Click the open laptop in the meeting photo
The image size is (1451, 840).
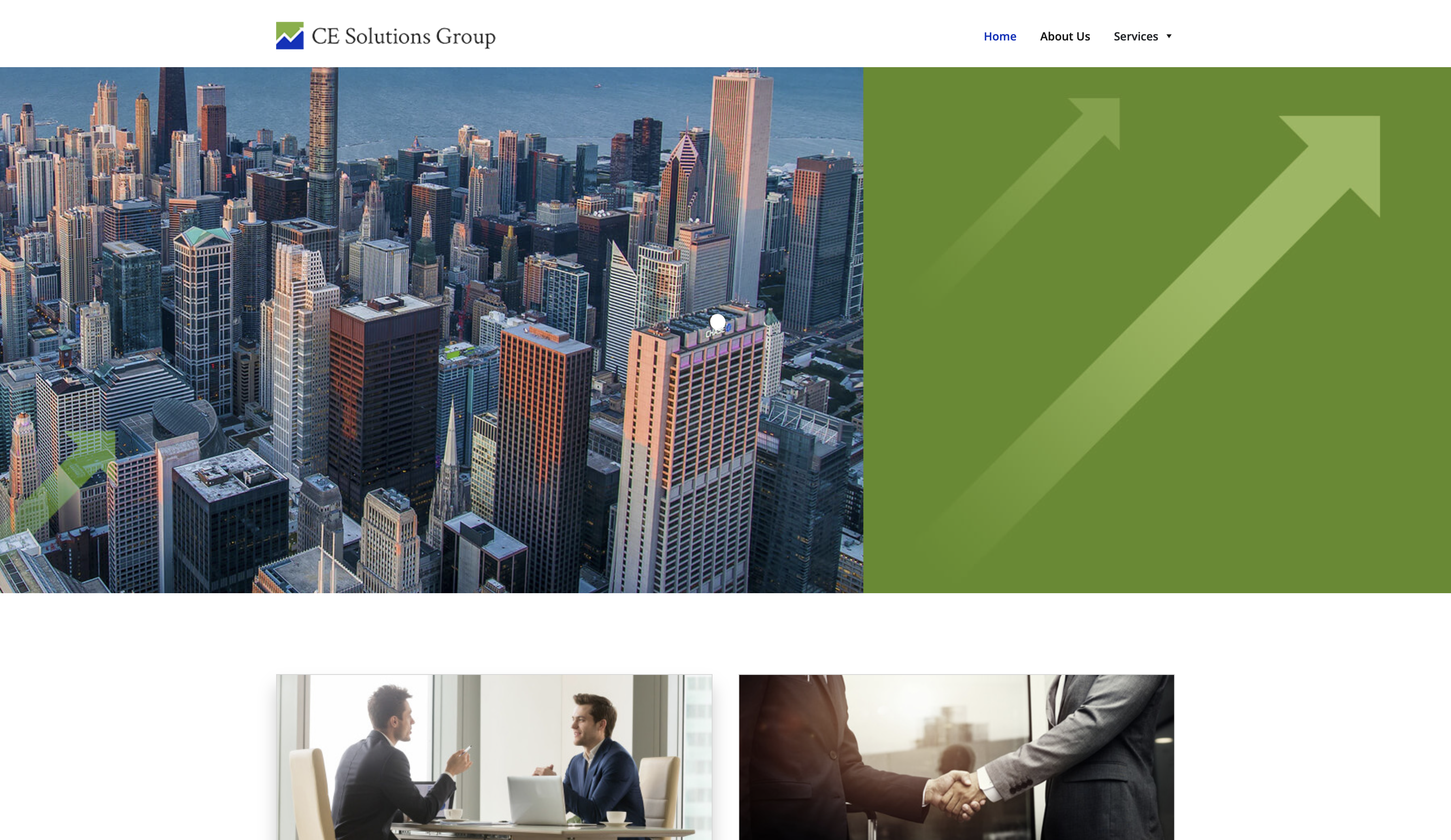[x=536, y=800]
